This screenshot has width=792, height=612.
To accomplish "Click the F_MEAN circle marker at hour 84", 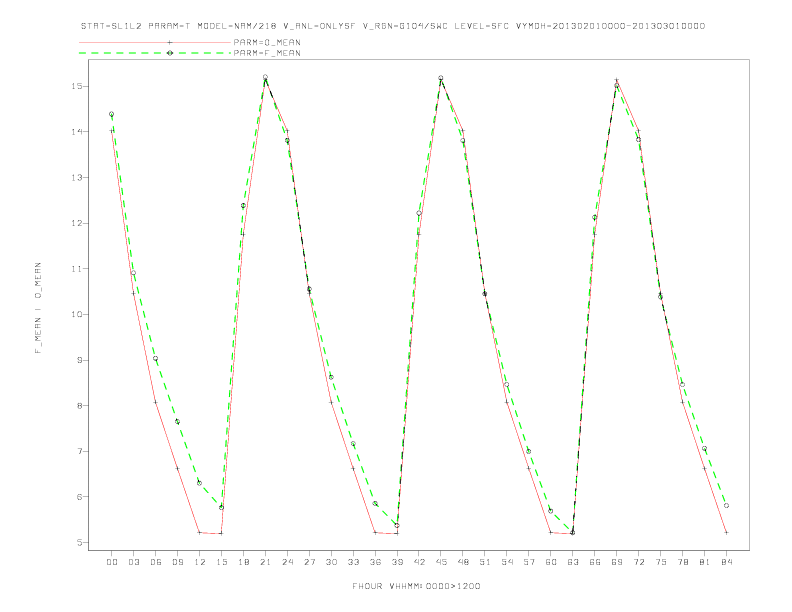I will point(726,505).
